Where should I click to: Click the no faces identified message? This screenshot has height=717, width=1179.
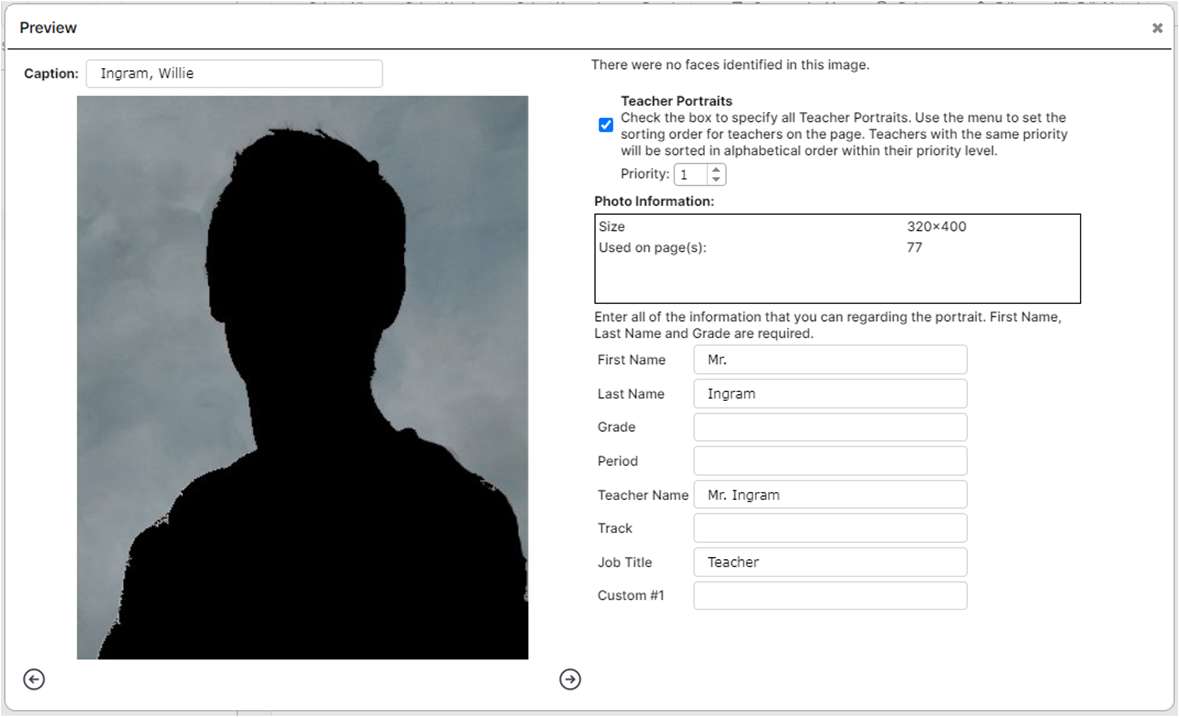730,65
